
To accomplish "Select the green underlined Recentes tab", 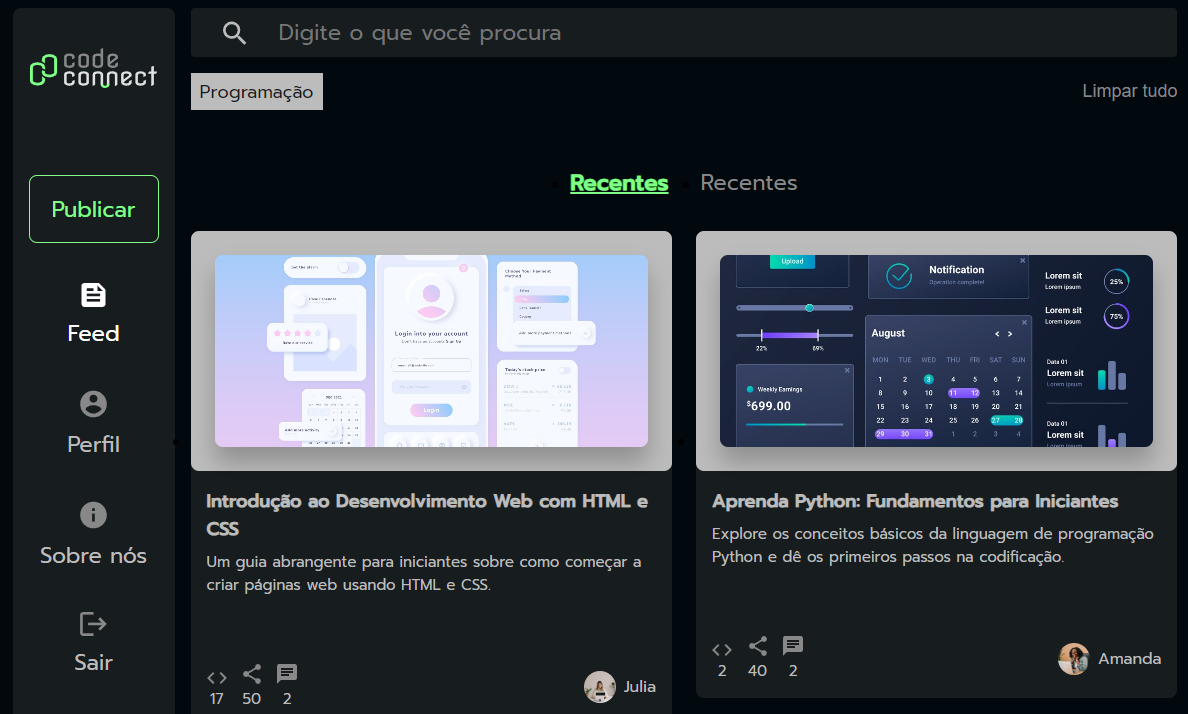I will tap(619, 183).
